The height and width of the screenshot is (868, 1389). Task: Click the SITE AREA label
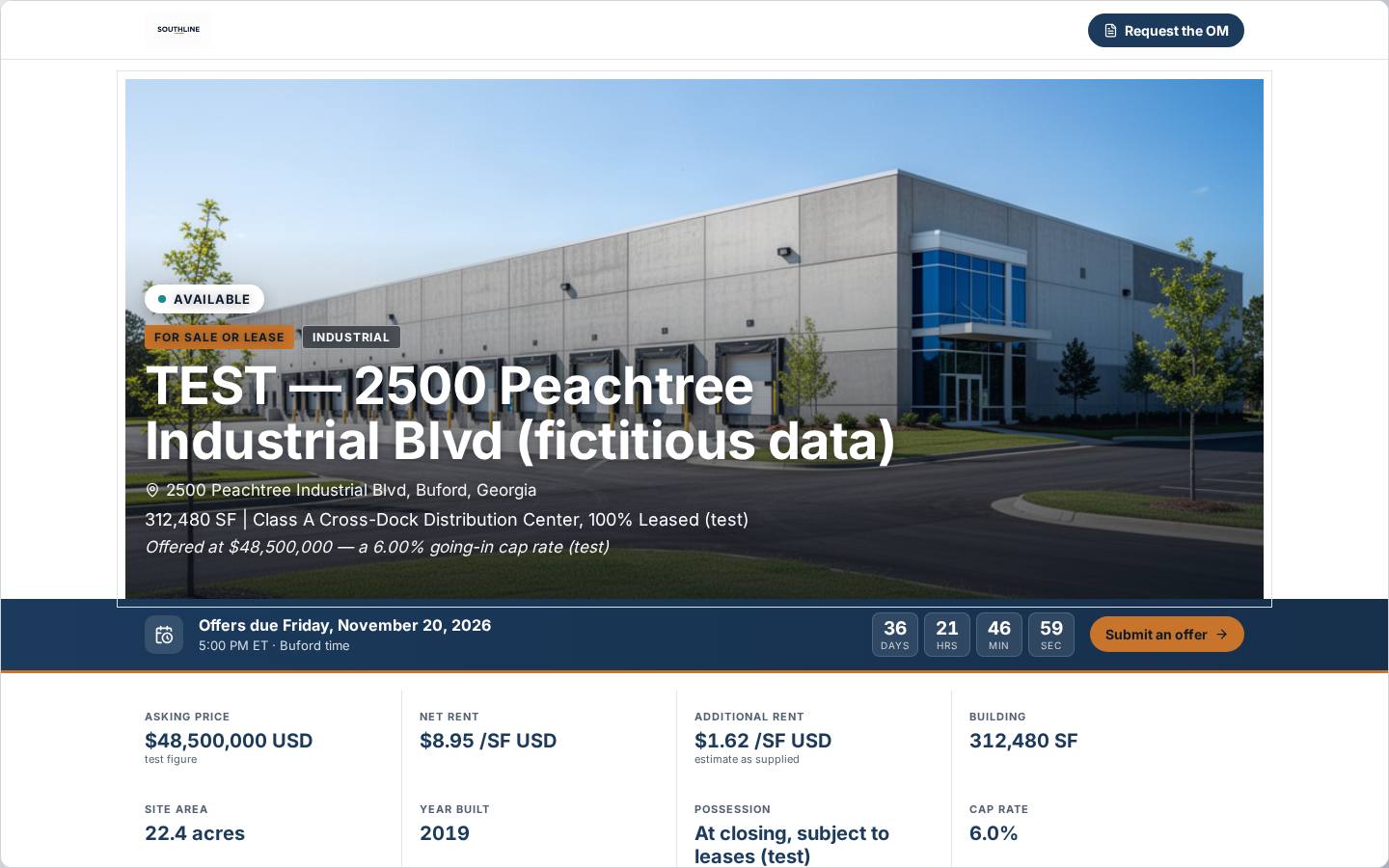tap(177, 810)
